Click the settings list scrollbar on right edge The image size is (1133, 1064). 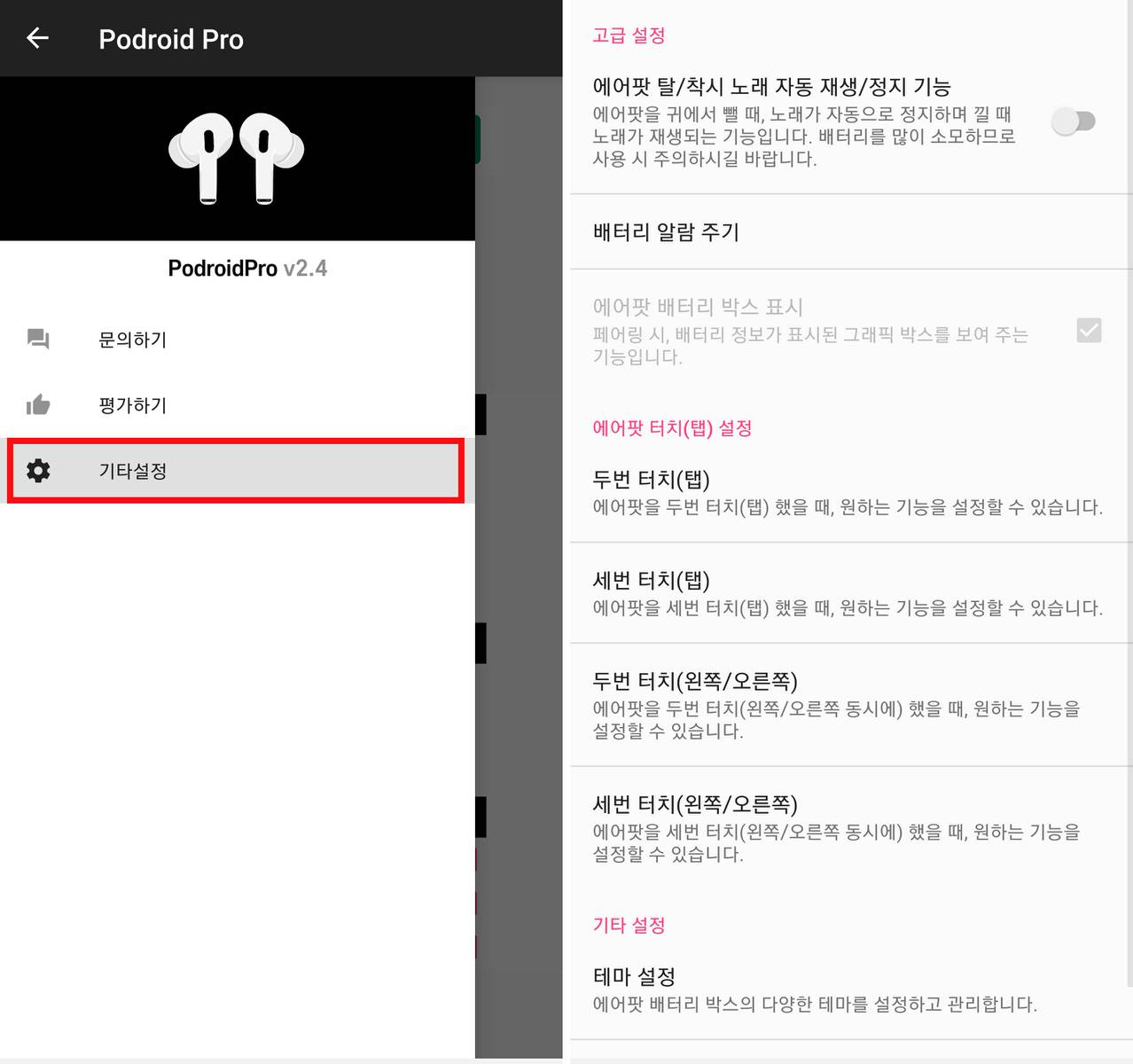[1130, 492]
